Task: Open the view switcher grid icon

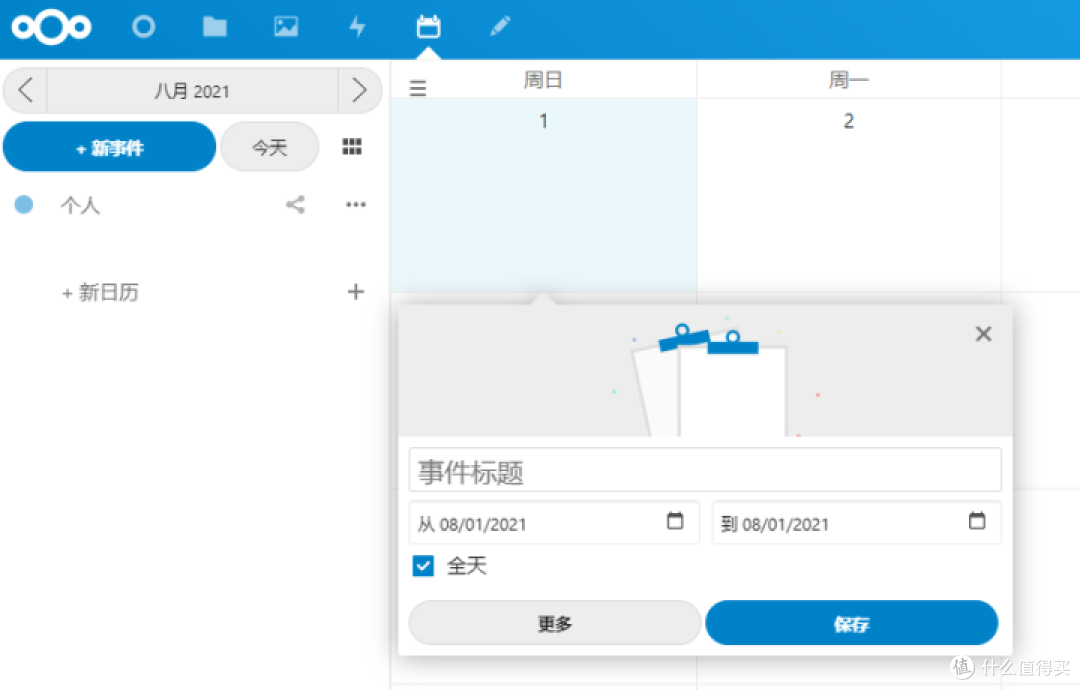Action: [x=351, y=146]
